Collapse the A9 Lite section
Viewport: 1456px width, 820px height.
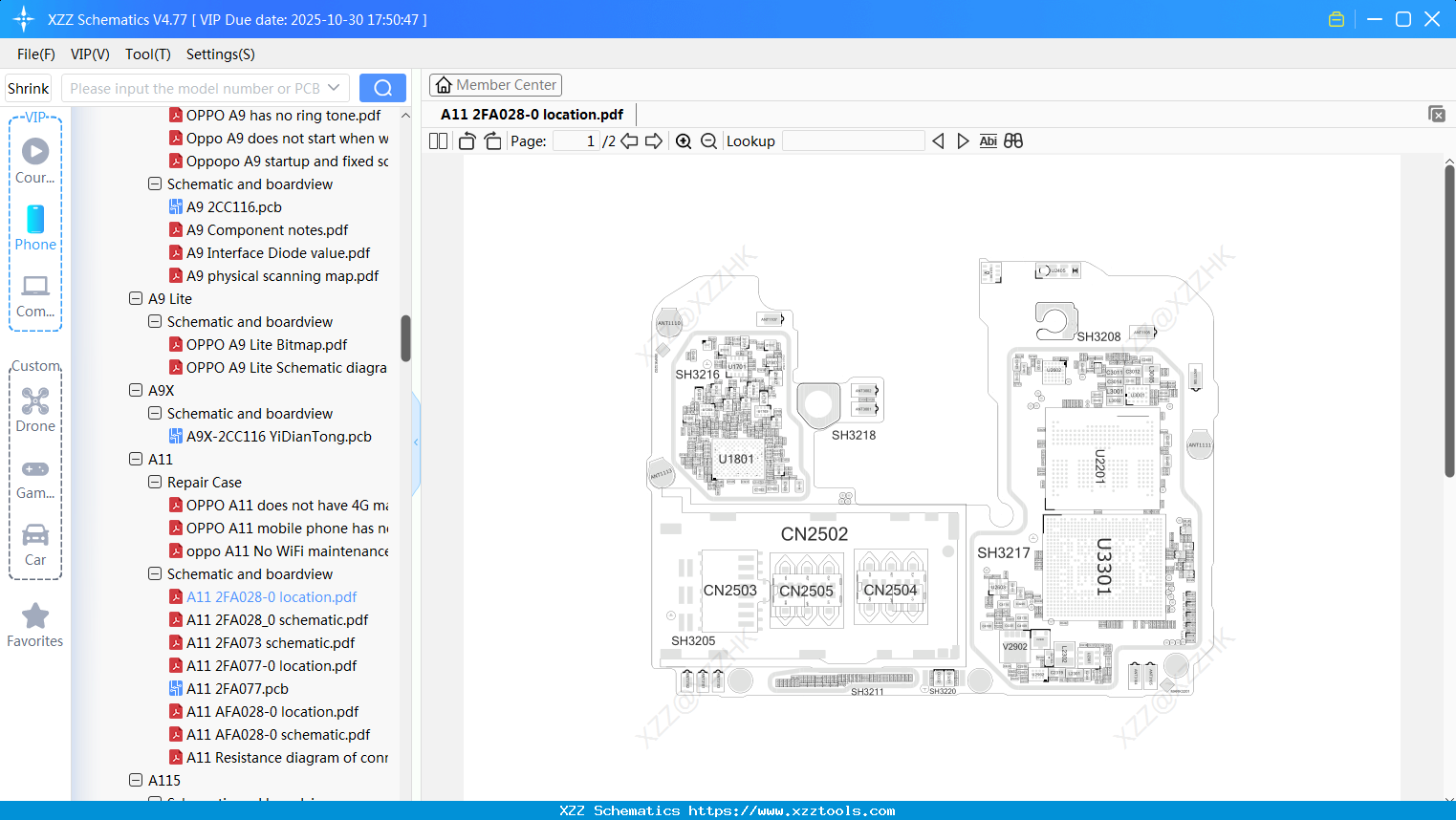click(x=136, y=298)
